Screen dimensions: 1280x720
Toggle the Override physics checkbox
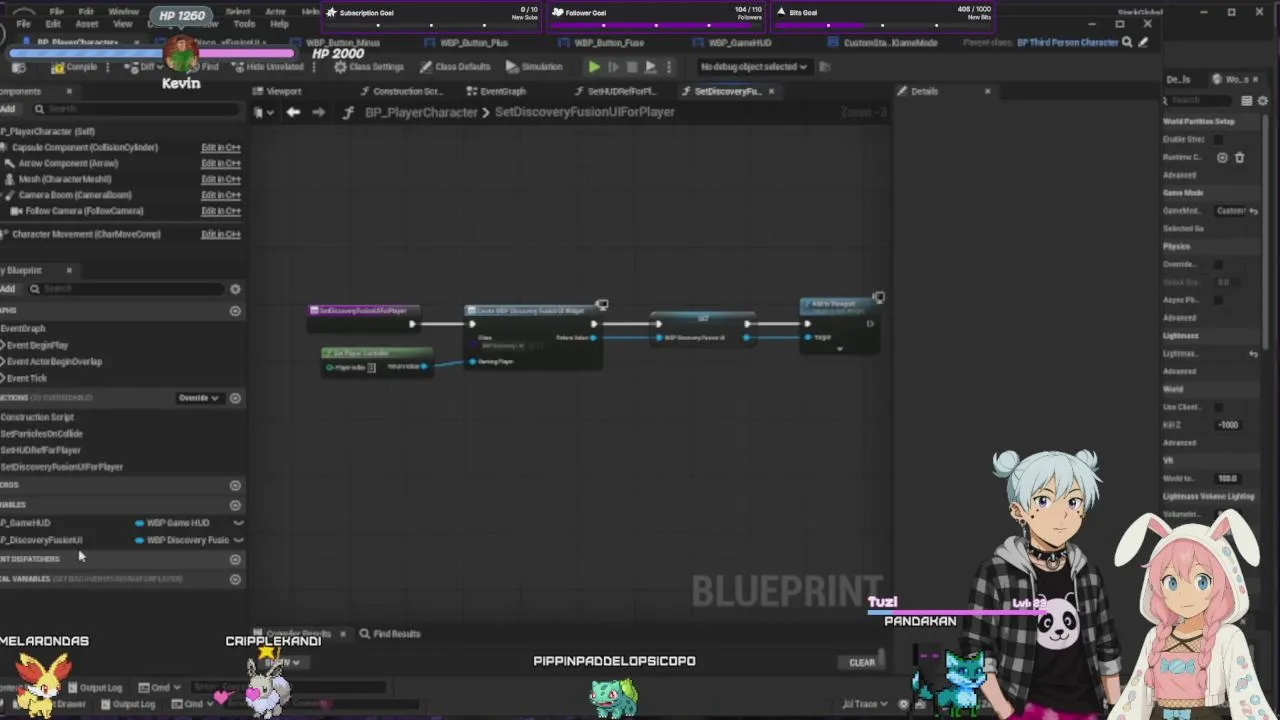pyautogui.click(x=1218, y=264)
